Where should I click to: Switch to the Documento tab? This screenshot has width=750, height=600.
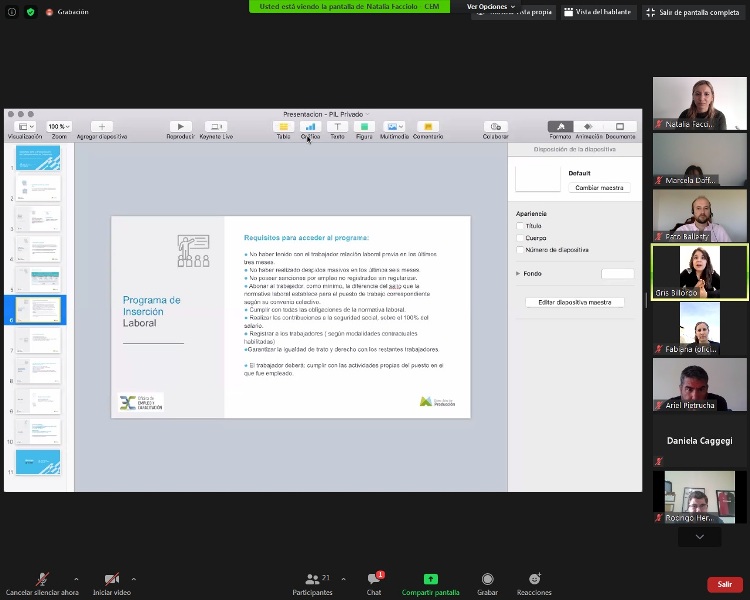(x=620, y=127)
